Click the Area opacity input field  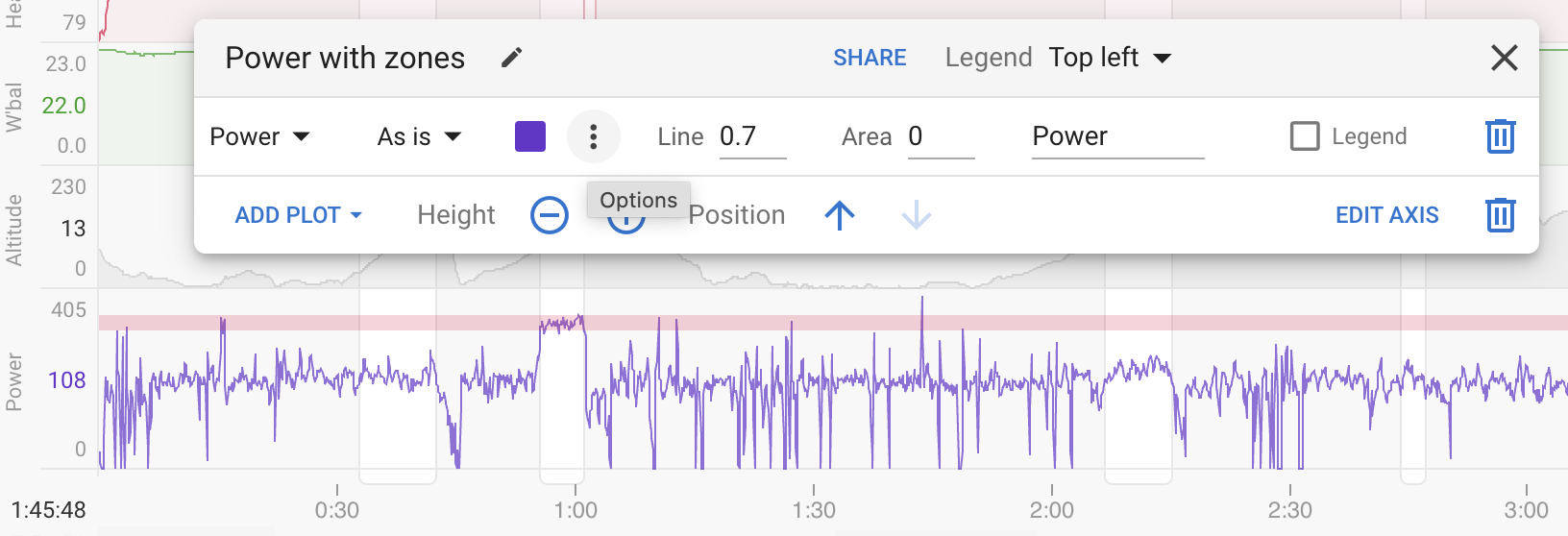941,136
